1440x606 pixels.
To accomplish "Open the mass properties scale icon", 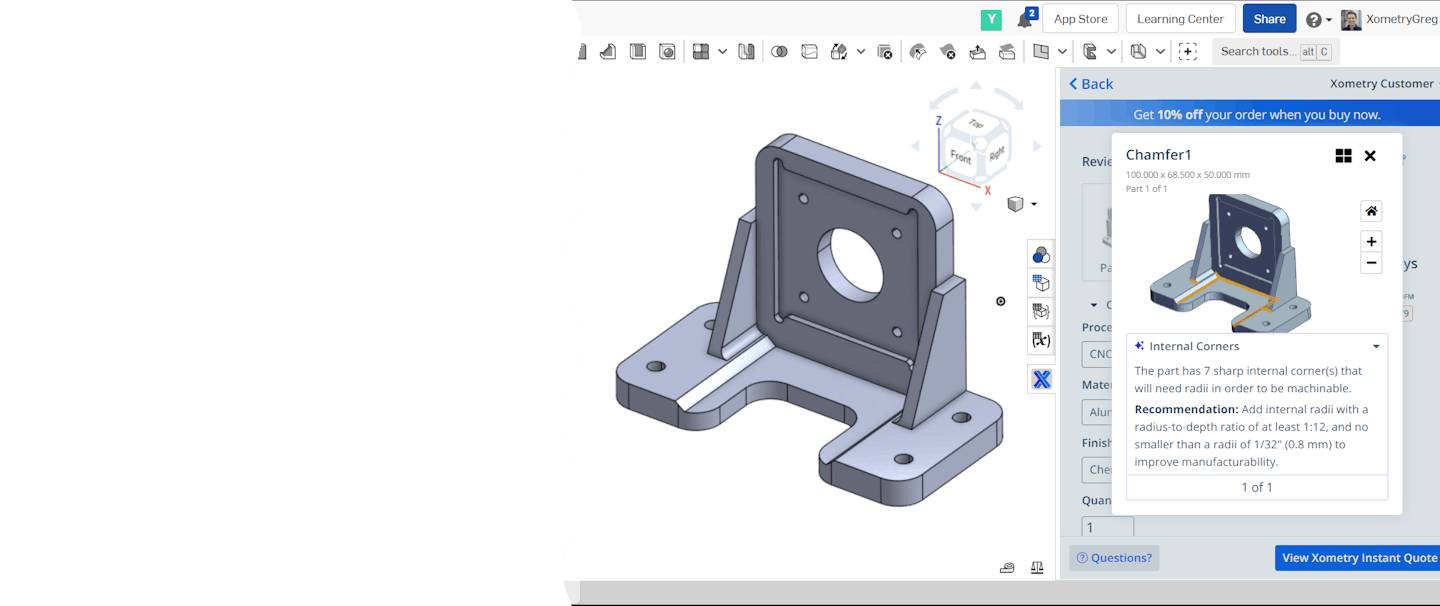I will [x=1037, y=567].
